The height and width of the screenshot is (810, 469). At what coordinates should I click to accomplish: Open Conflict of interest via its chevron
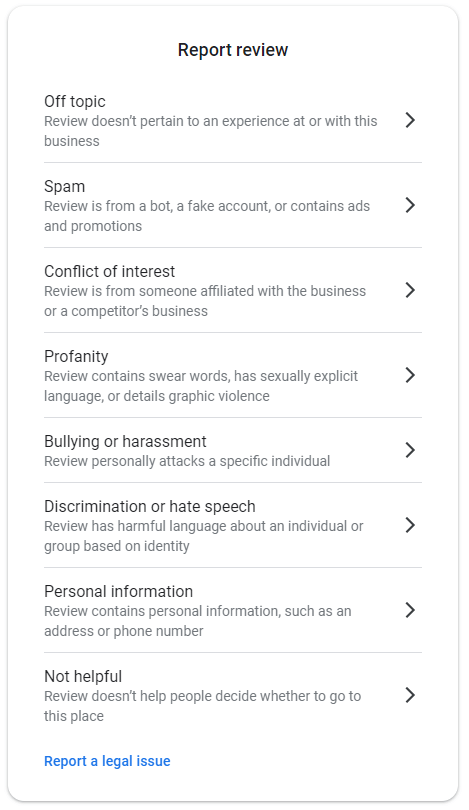pyautogui.click(x=410, y=290)
